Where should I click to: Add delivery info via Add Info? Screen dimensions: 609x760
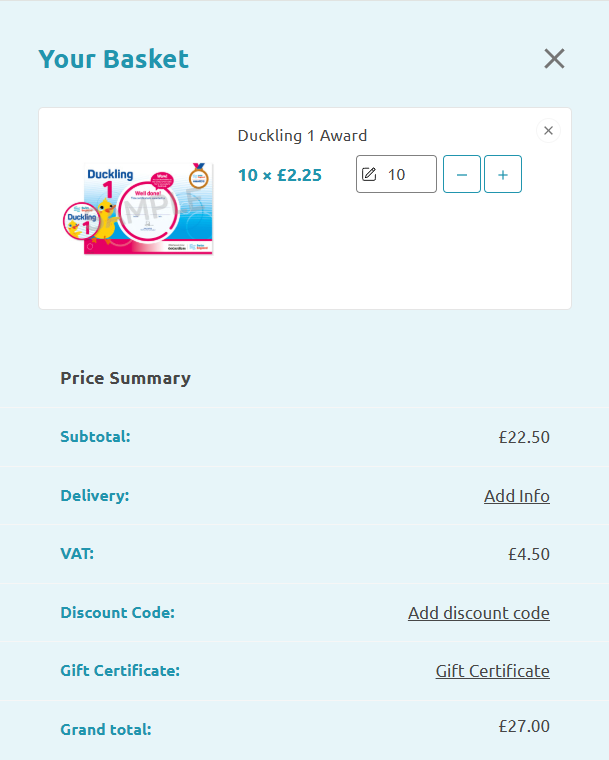[517, 496]
